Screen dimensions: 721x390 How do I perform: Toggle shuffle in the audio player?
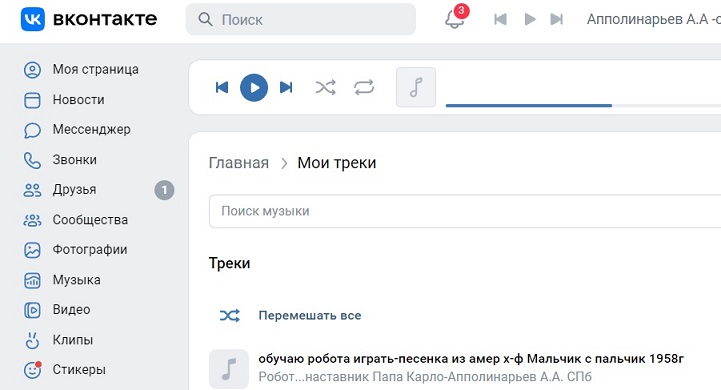pyautogui.click(x=325, y=87)
